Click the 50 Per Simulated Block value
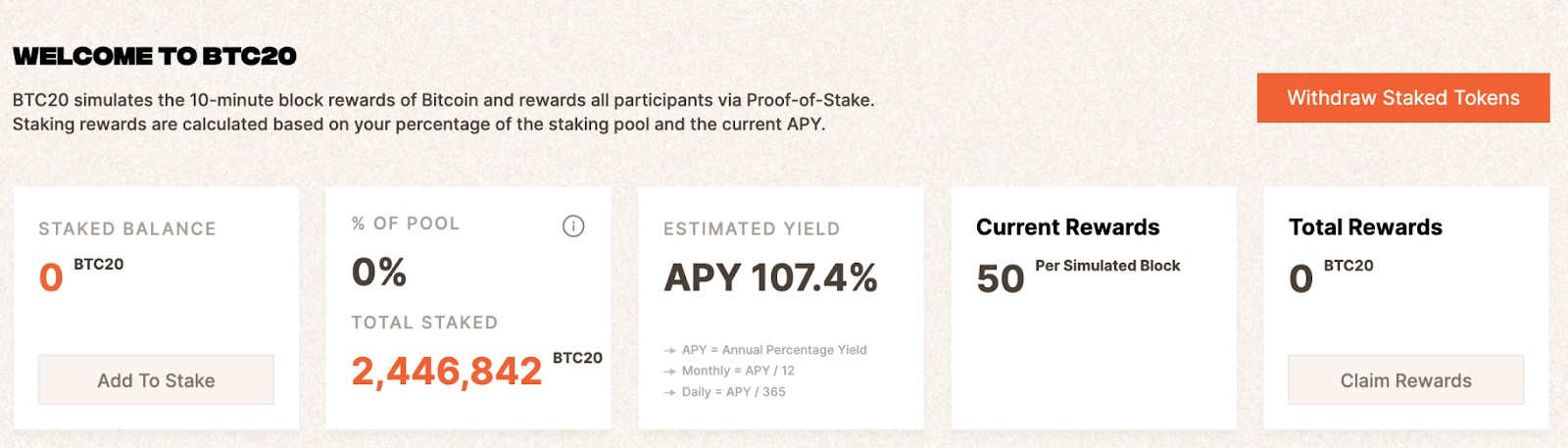Image resolution: width=1568 pixels, height=448 pixels. point(1078,276)
